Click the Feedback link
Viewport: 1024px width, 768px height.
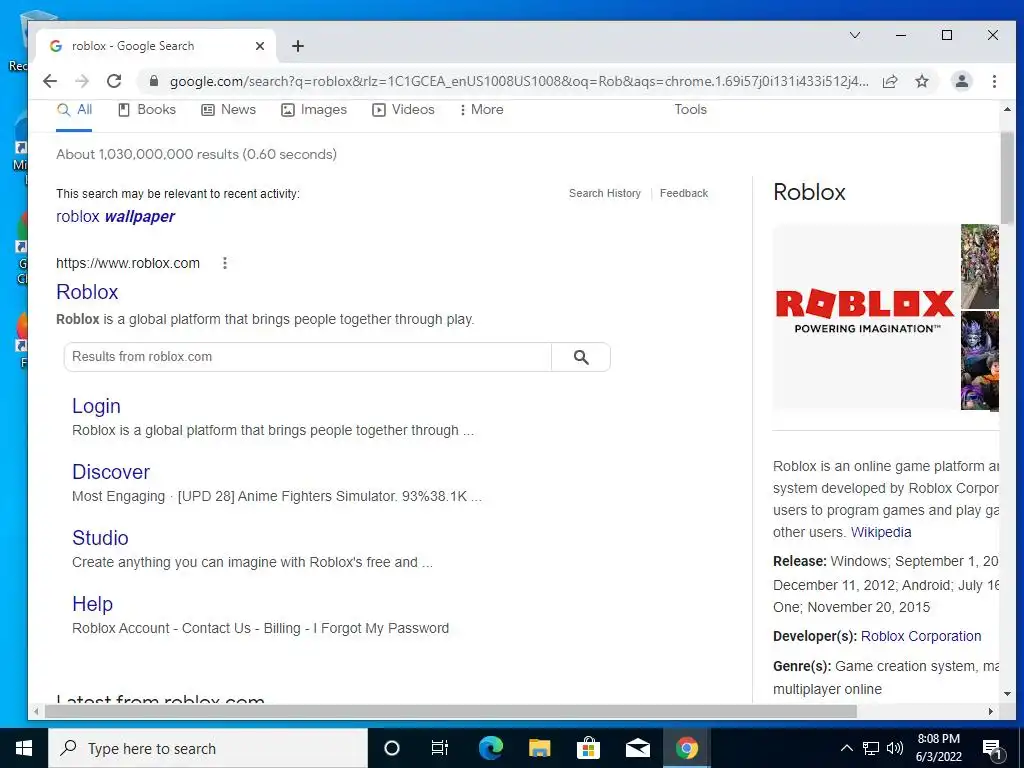pyautogui.click(x=684, y=193)
